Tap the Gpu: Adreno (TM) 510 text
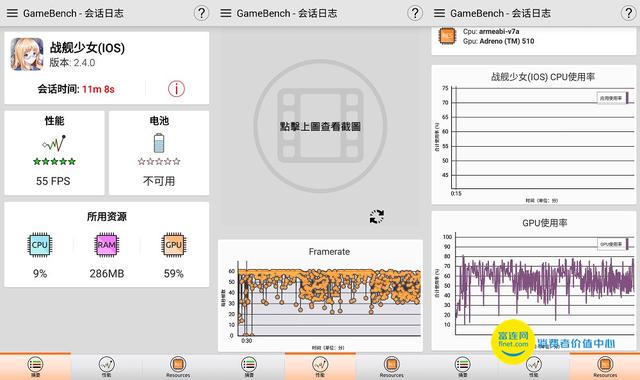The image size is (640, 380). (x=498, y=41)
